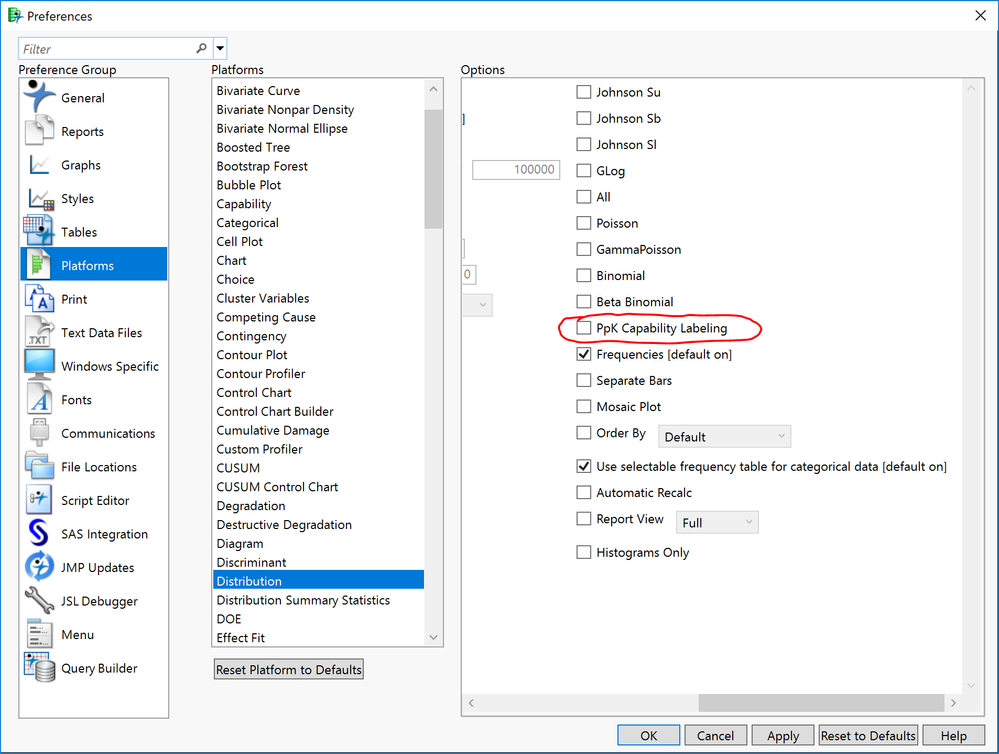Select the Reports preference group icon
Viewport: 999px width, 754px height.
click(39, 131)
